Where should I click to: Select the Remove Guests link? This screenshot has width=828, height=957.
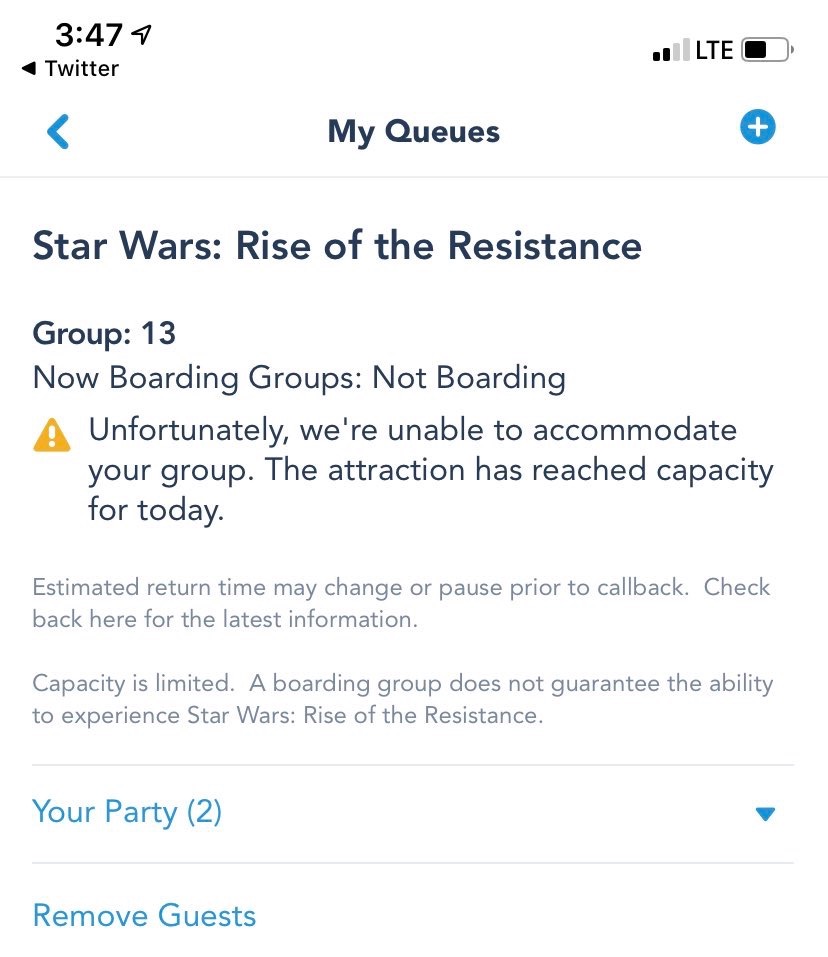[x=144, y=915]
